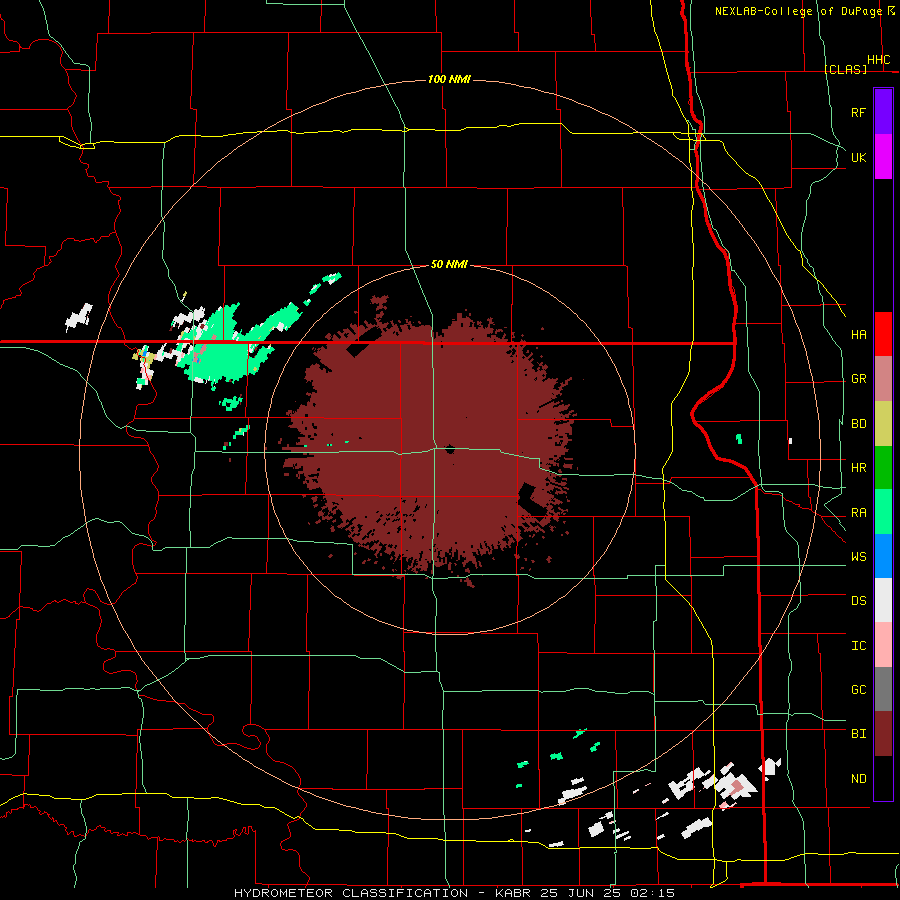Pick the RA light-green legend swatch
The height and width of the screenshot is (900, 900).
(x=883, y=512)
